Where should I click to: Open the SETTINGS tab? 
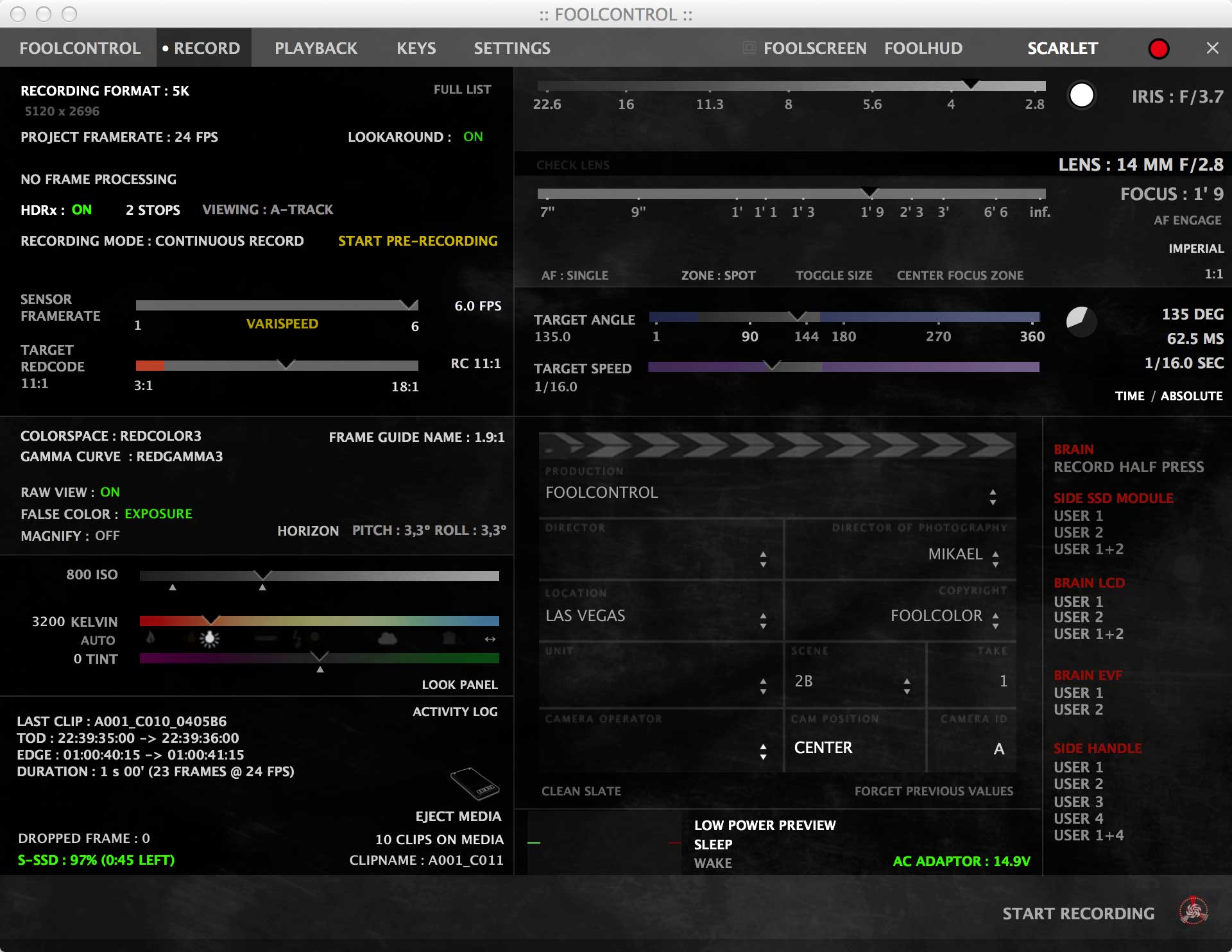click(x=512, y=48)
